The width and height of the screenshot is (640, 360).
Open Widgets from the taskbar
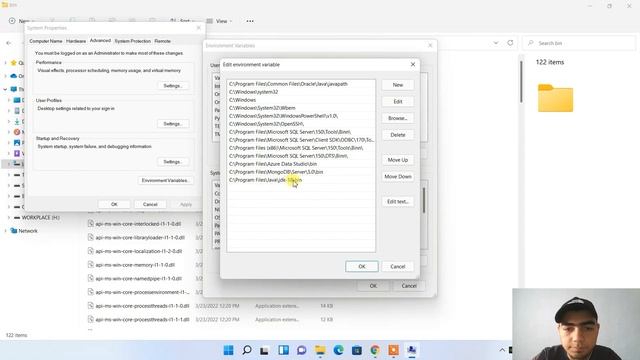coord(283,350)
